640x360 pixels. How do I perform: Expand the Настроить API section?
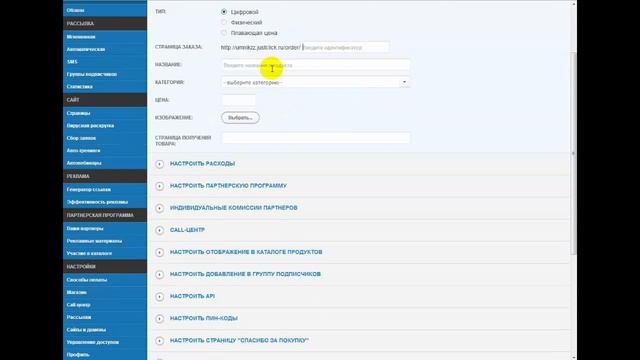tap(192, 296)
